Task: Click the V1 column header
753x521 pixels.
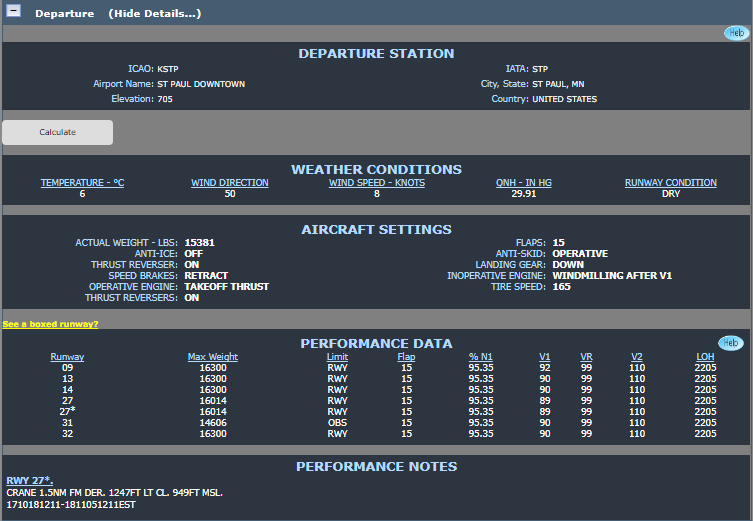Action: [545, 357]
